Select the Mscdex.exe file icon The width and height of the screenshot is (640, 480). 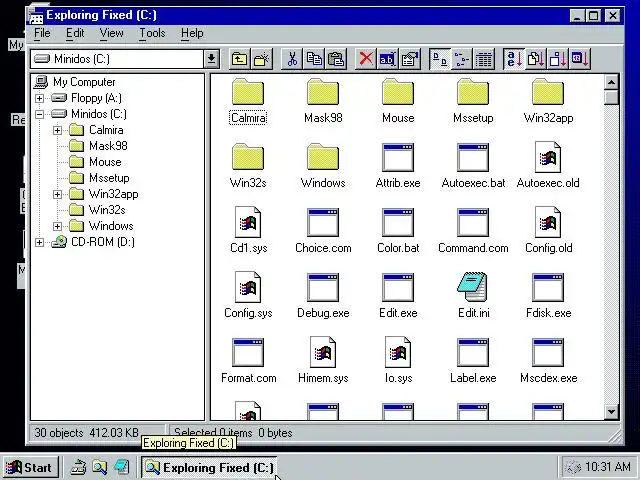(x=548, y=352)
